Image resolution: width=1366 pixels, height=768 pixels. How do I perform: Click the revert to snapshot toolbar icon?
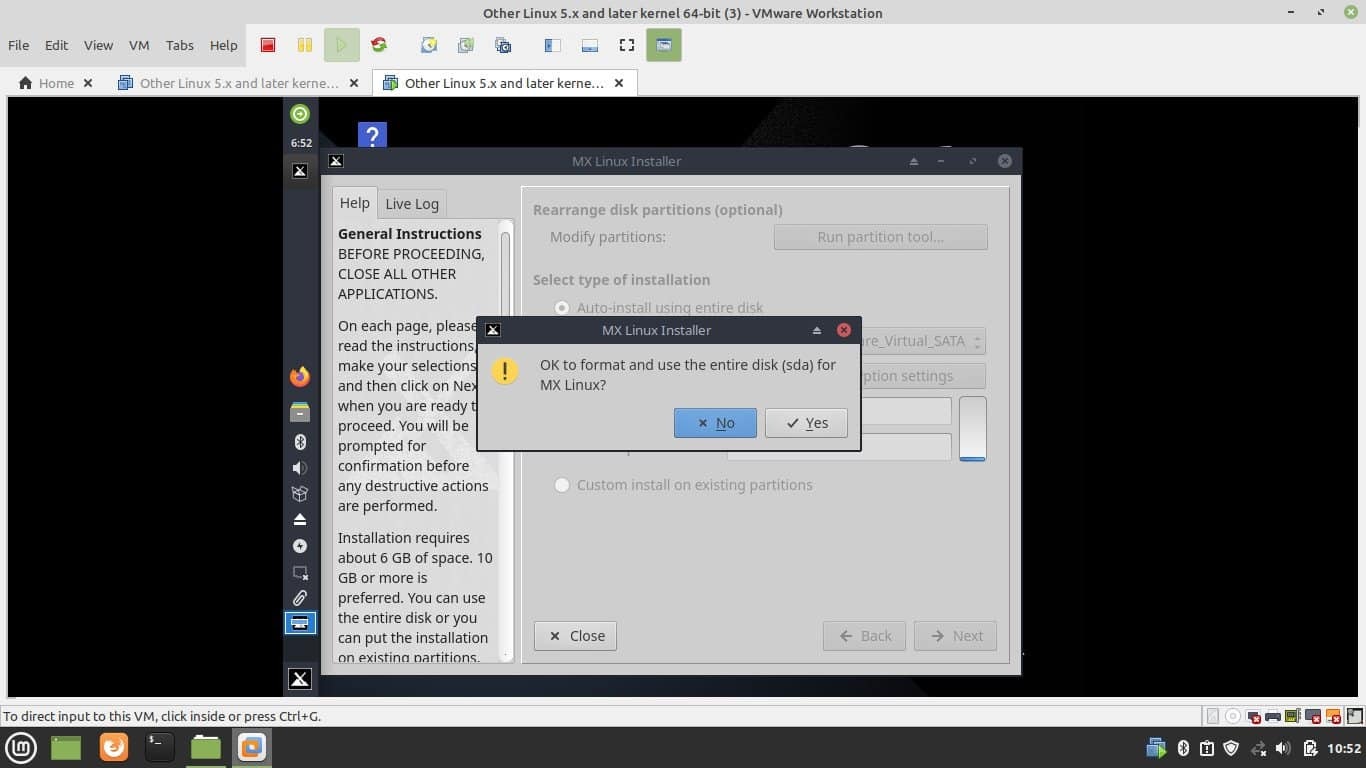(466, 45)
